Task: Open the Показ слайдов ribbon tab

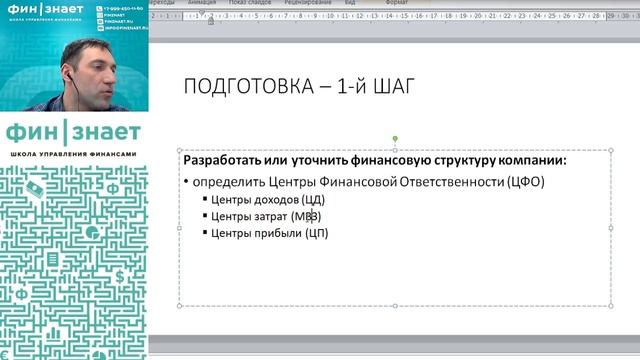Action: click(x=250, y=2)
